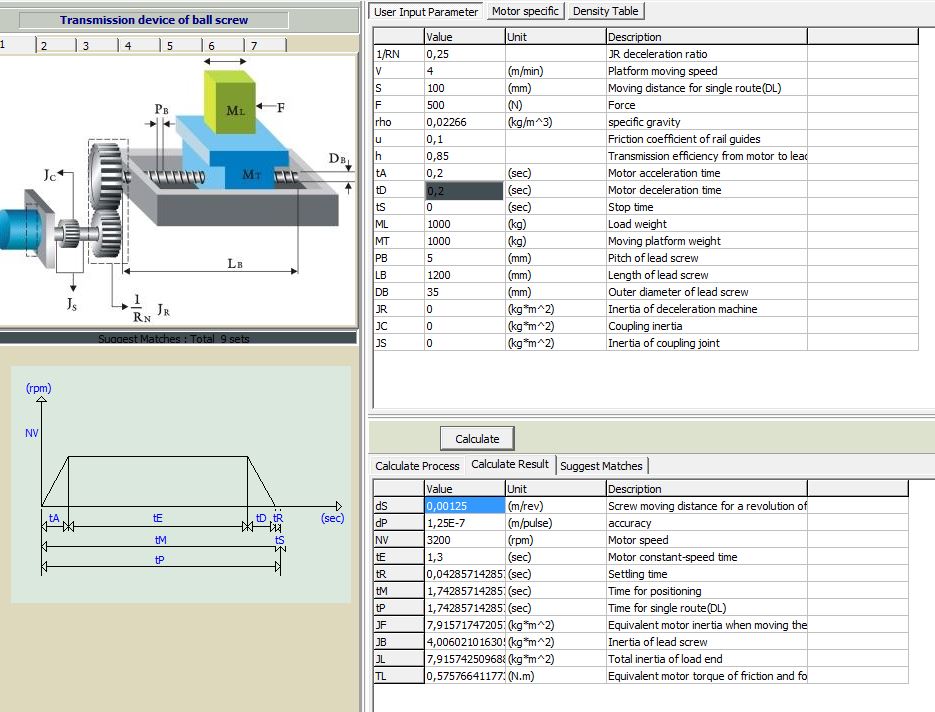Edit the tA acceleration time value
This screenshot has width=935, height=712.
[x=465, y=173]
